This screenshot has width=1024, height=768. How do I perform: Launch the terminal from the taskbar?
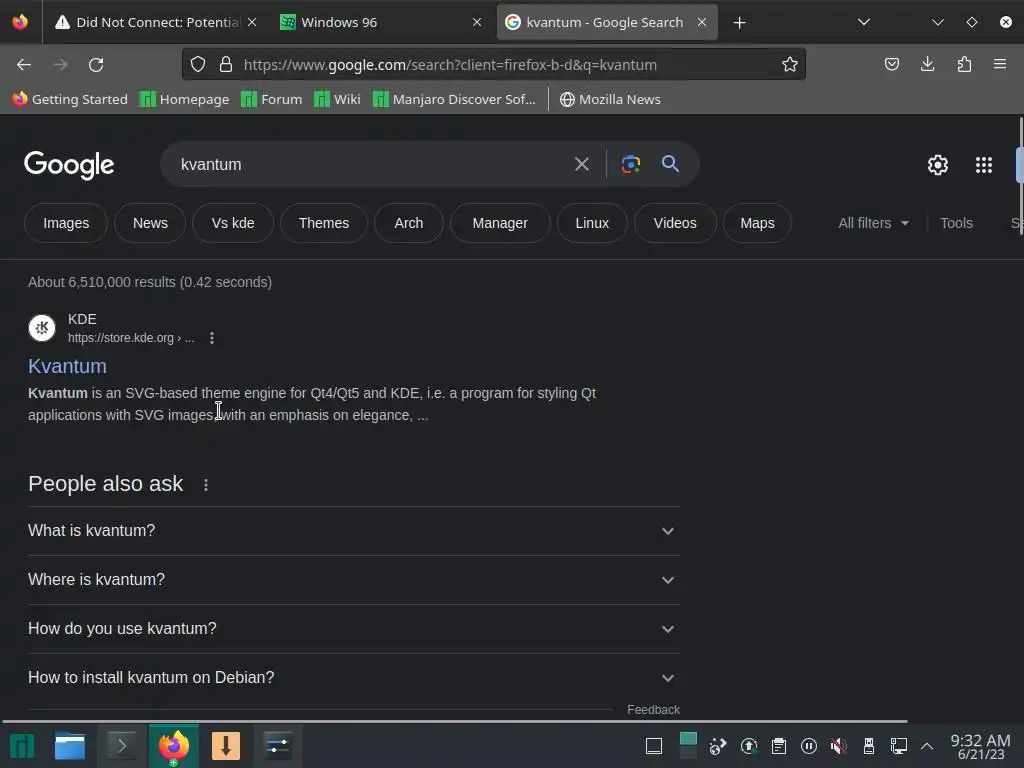click(122, 746)
